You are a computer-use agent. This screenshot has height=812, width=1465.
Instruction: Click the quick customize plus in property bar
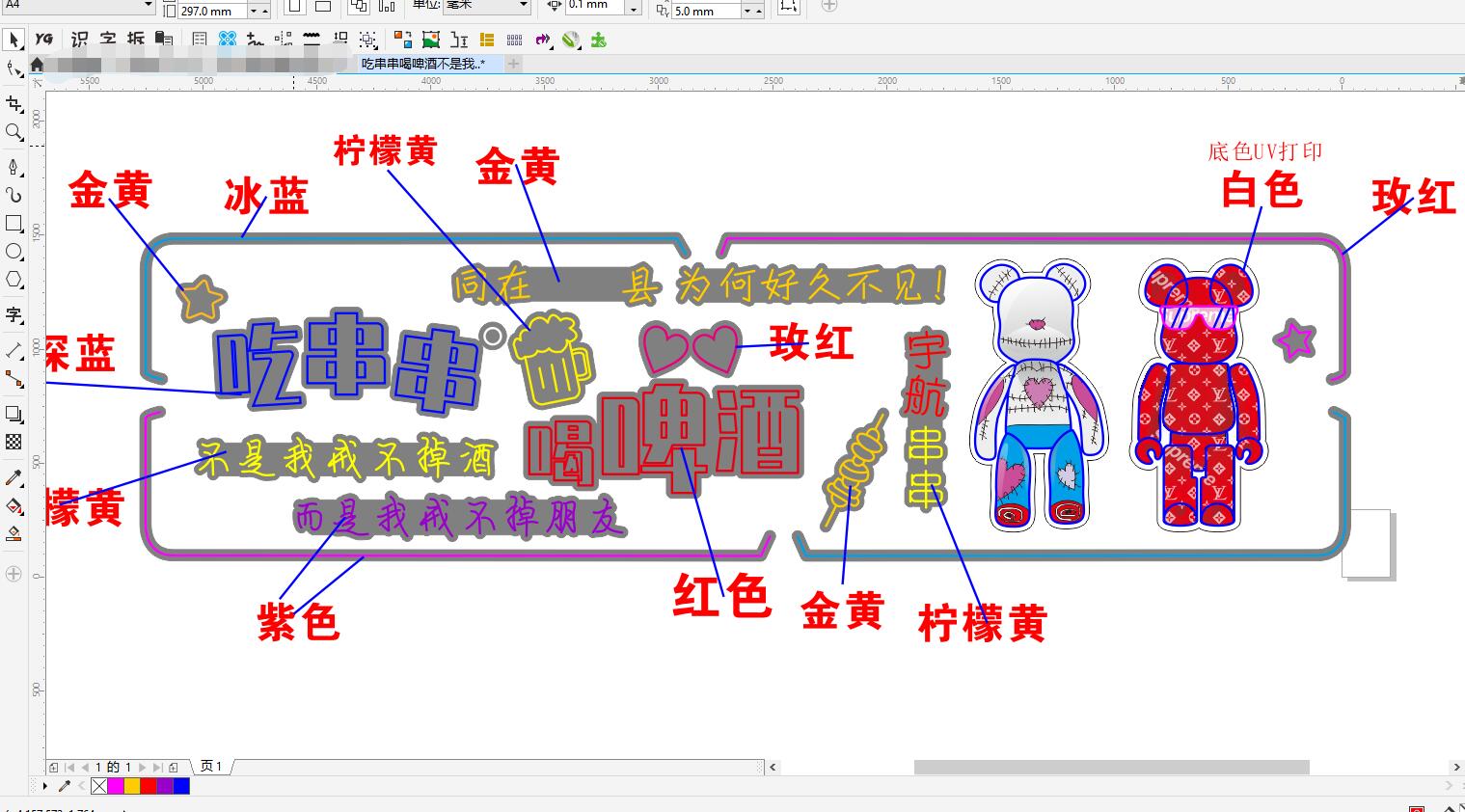tap(829, 6)
